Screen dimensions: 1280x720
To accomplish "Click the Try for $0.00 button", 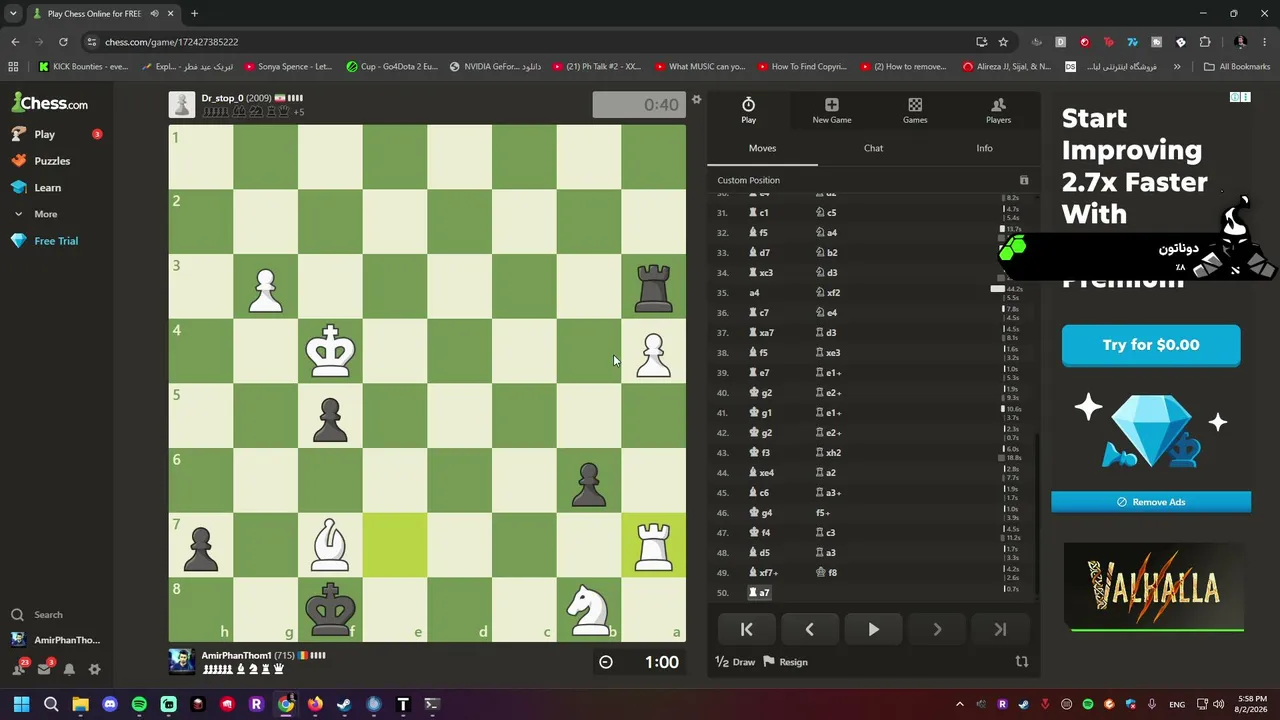I will tap(1151, 345).
